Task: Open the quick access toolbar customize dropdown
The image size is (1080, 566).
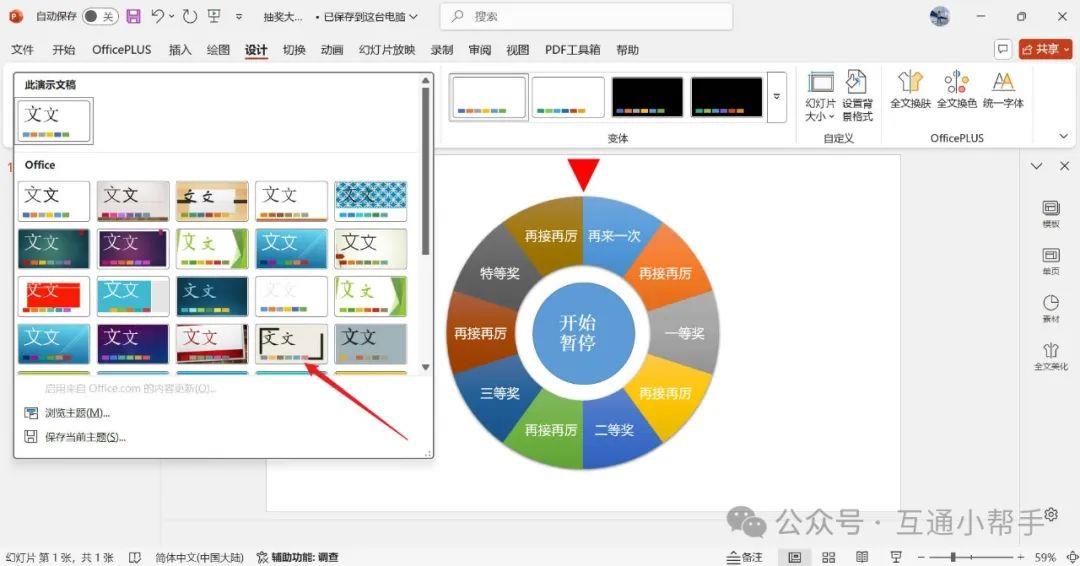Action: point(239,17)
